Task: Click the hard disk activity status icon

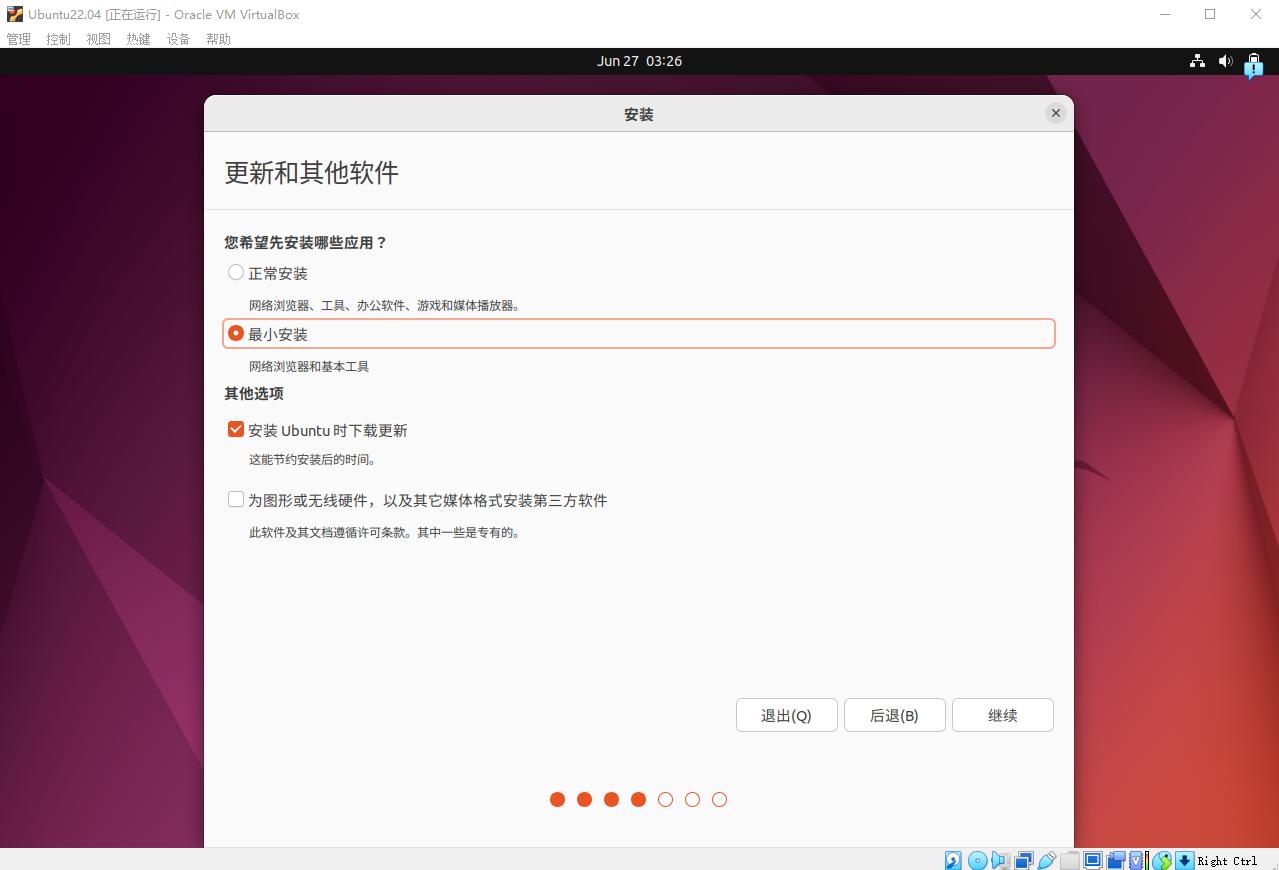Action: [x=953, y=860]
